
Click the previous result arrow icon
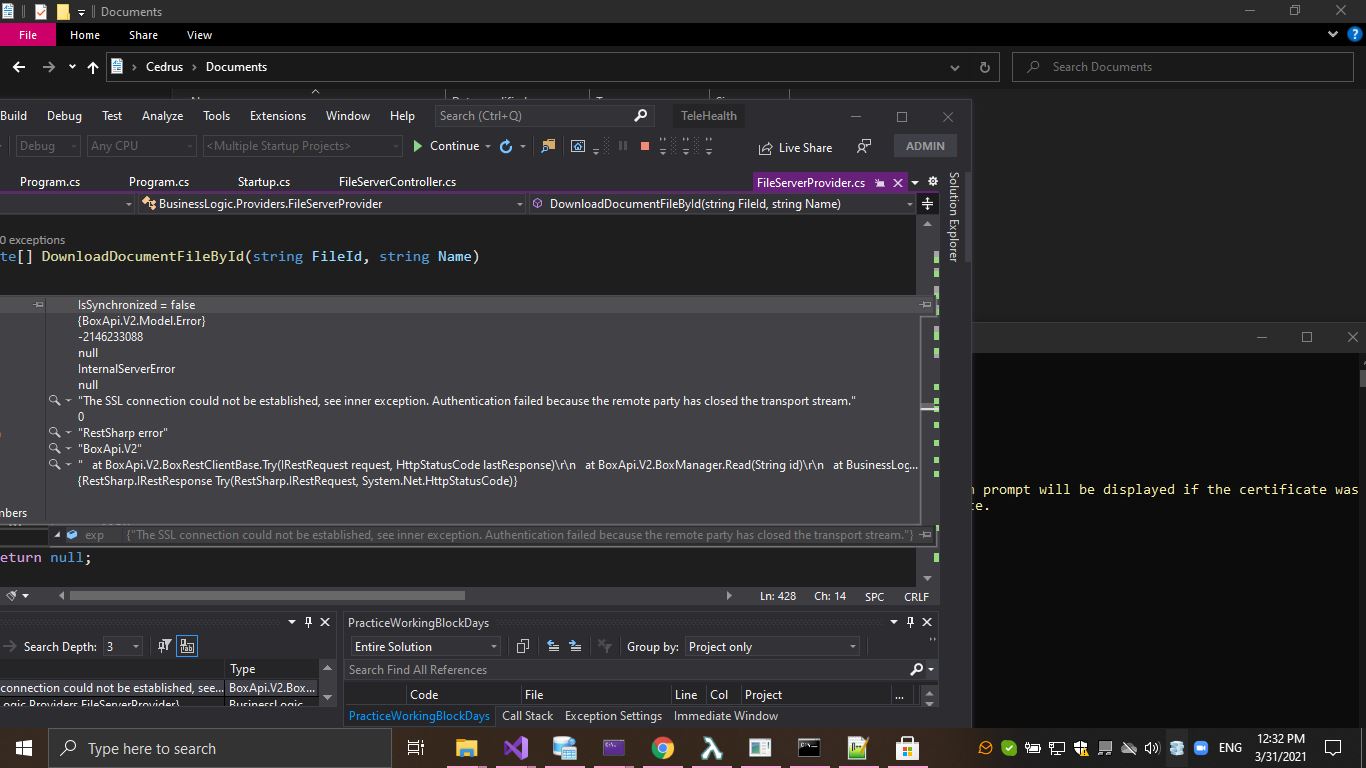(553, 647)
